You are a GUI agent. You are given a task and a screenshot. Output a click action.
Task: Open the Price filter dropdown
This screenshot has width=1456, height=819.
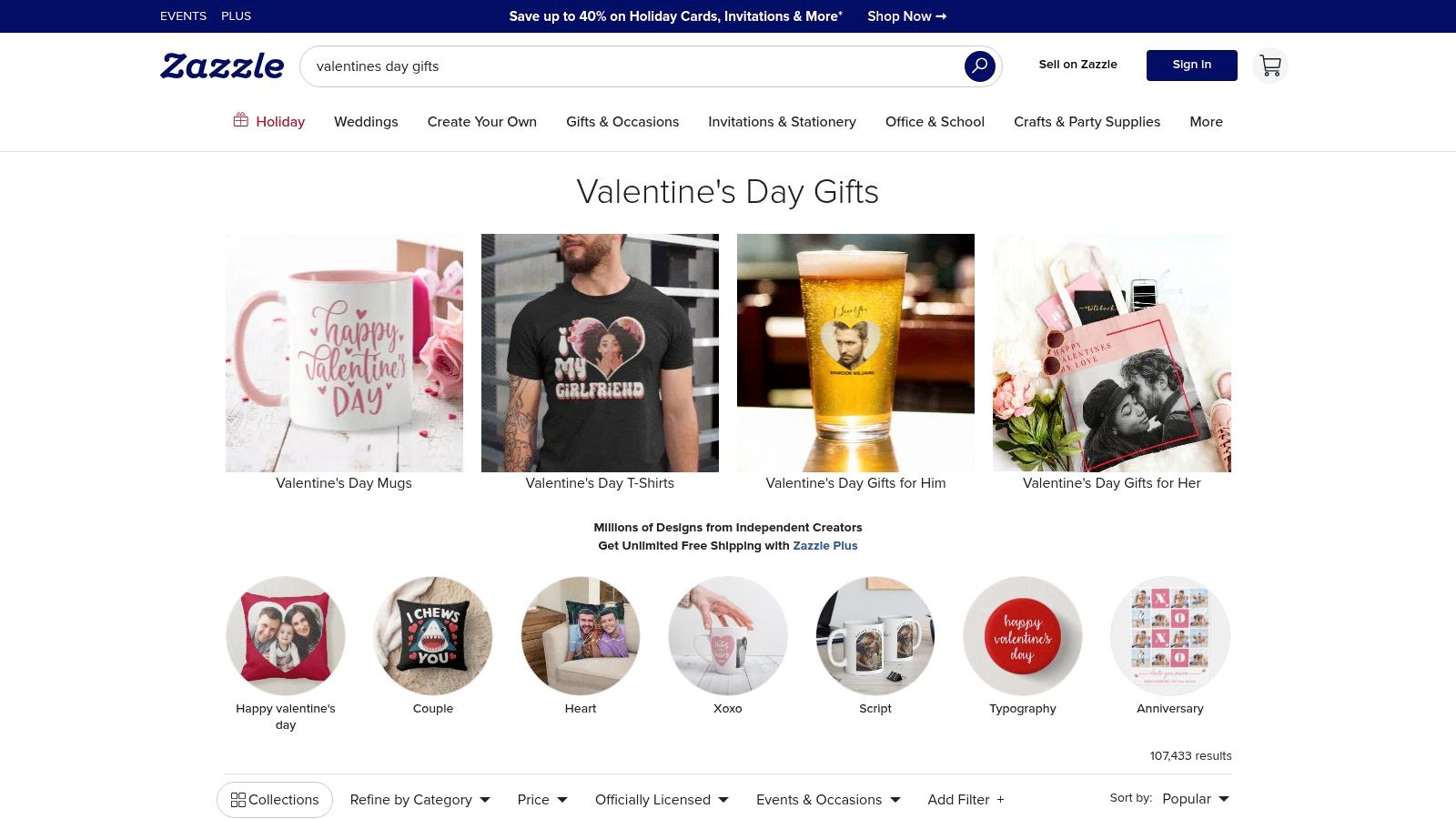click(x=542, y=800)
